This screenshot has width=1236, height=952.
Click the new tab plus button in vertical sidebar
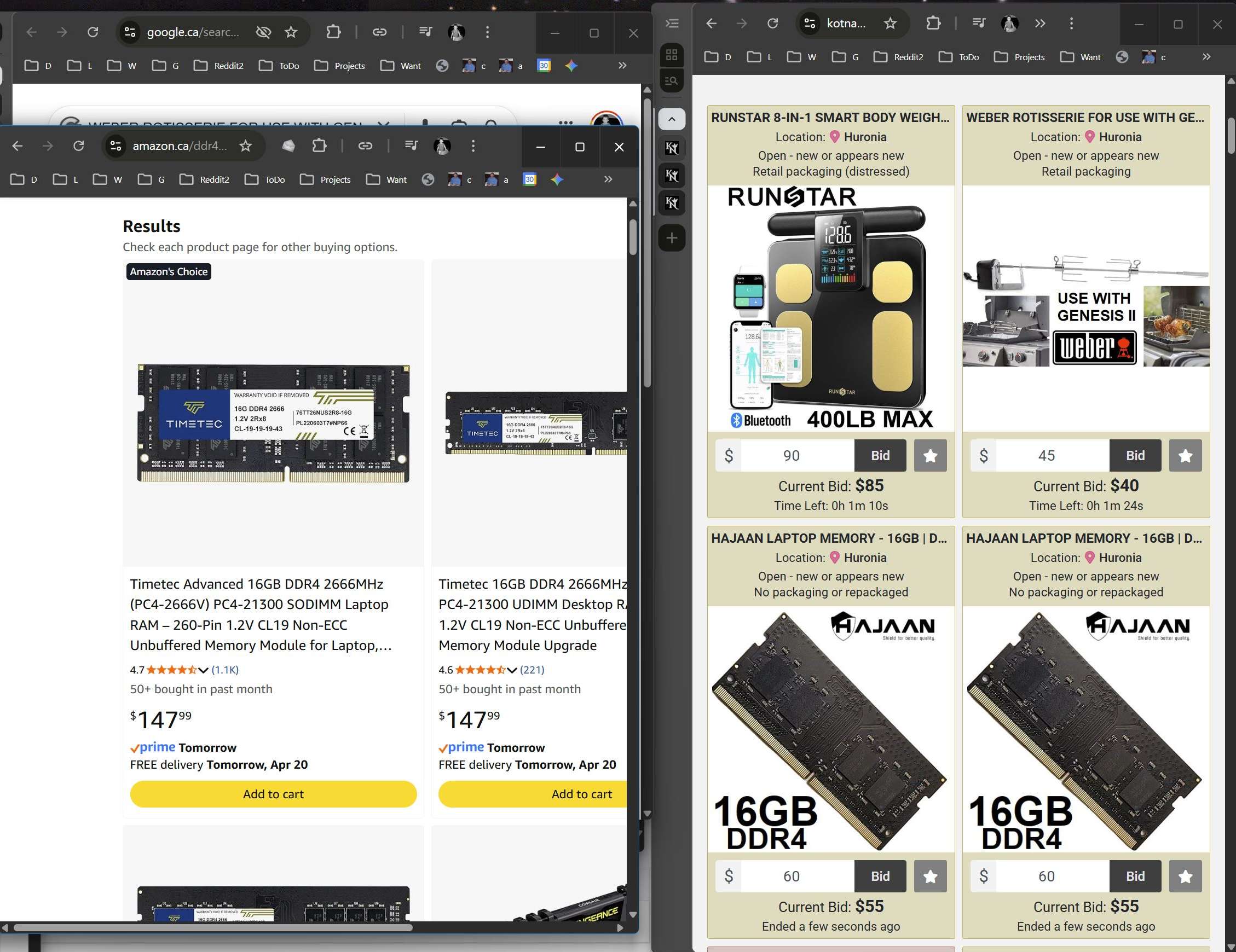(x=672, y=237)
